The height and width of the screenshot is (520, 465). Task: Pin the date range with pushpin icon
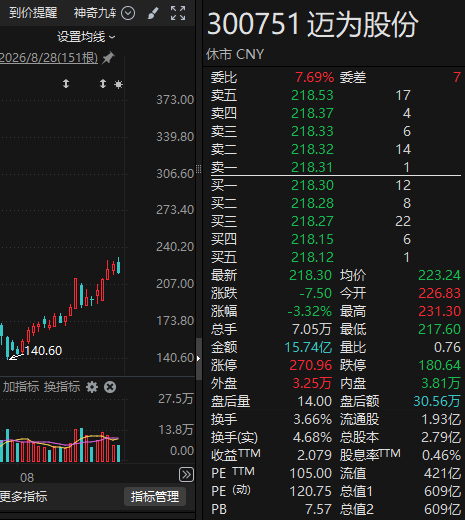[x=108, y=58]
